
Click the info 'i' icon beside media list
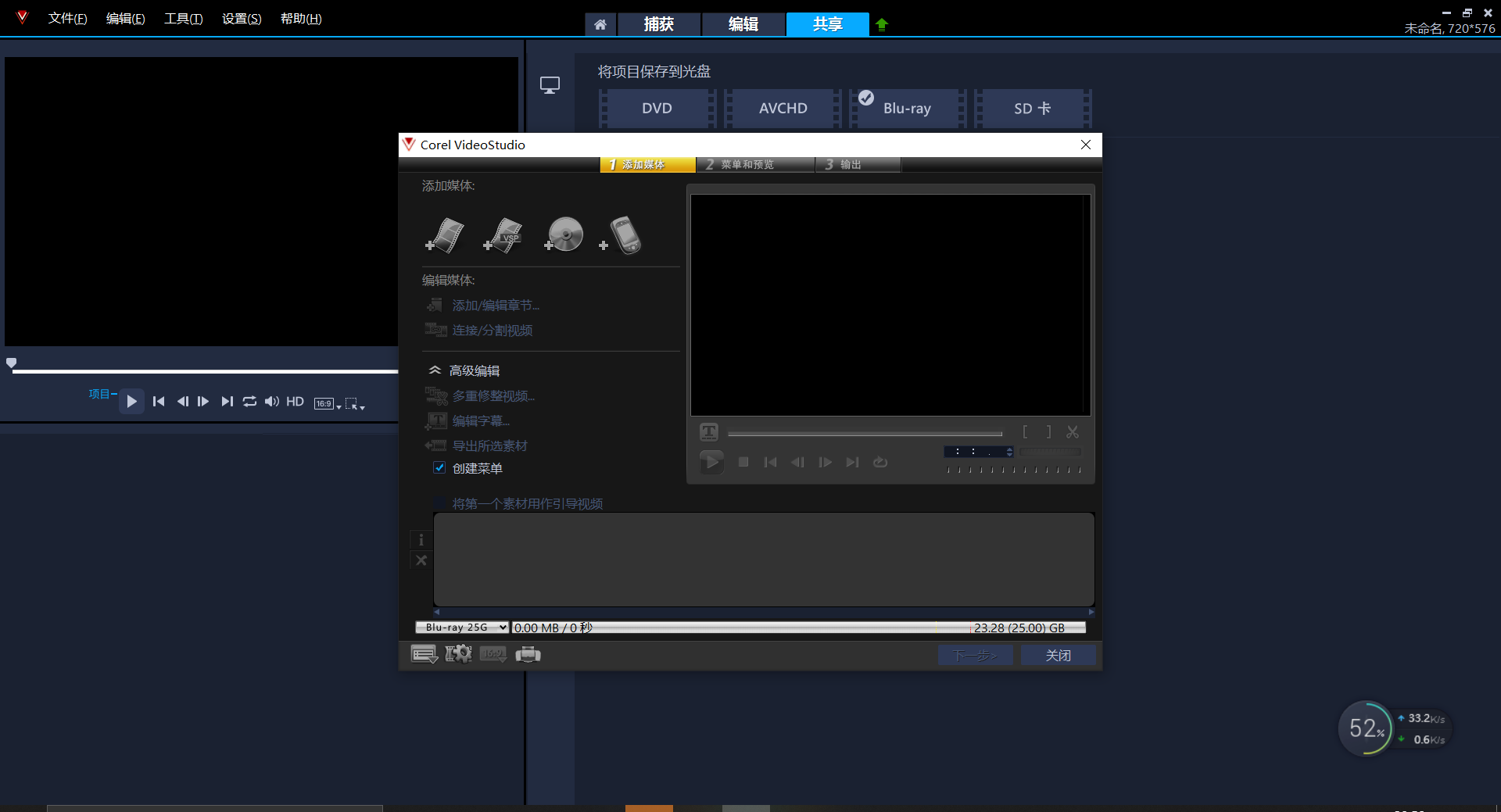tap(421, 539)
